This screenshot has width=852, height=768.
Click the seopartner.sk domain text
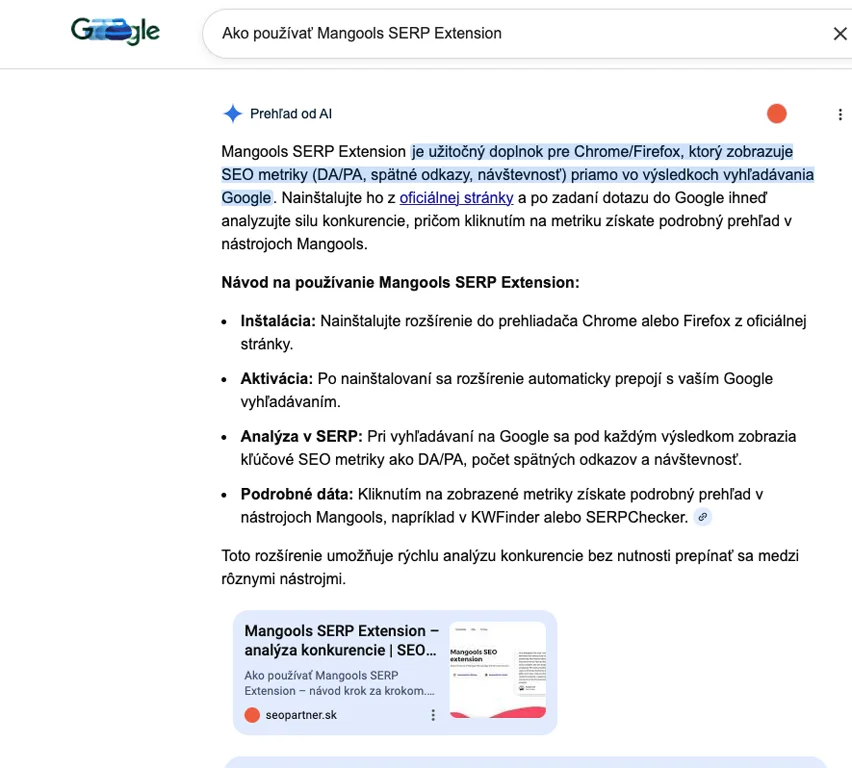point(301,715)
